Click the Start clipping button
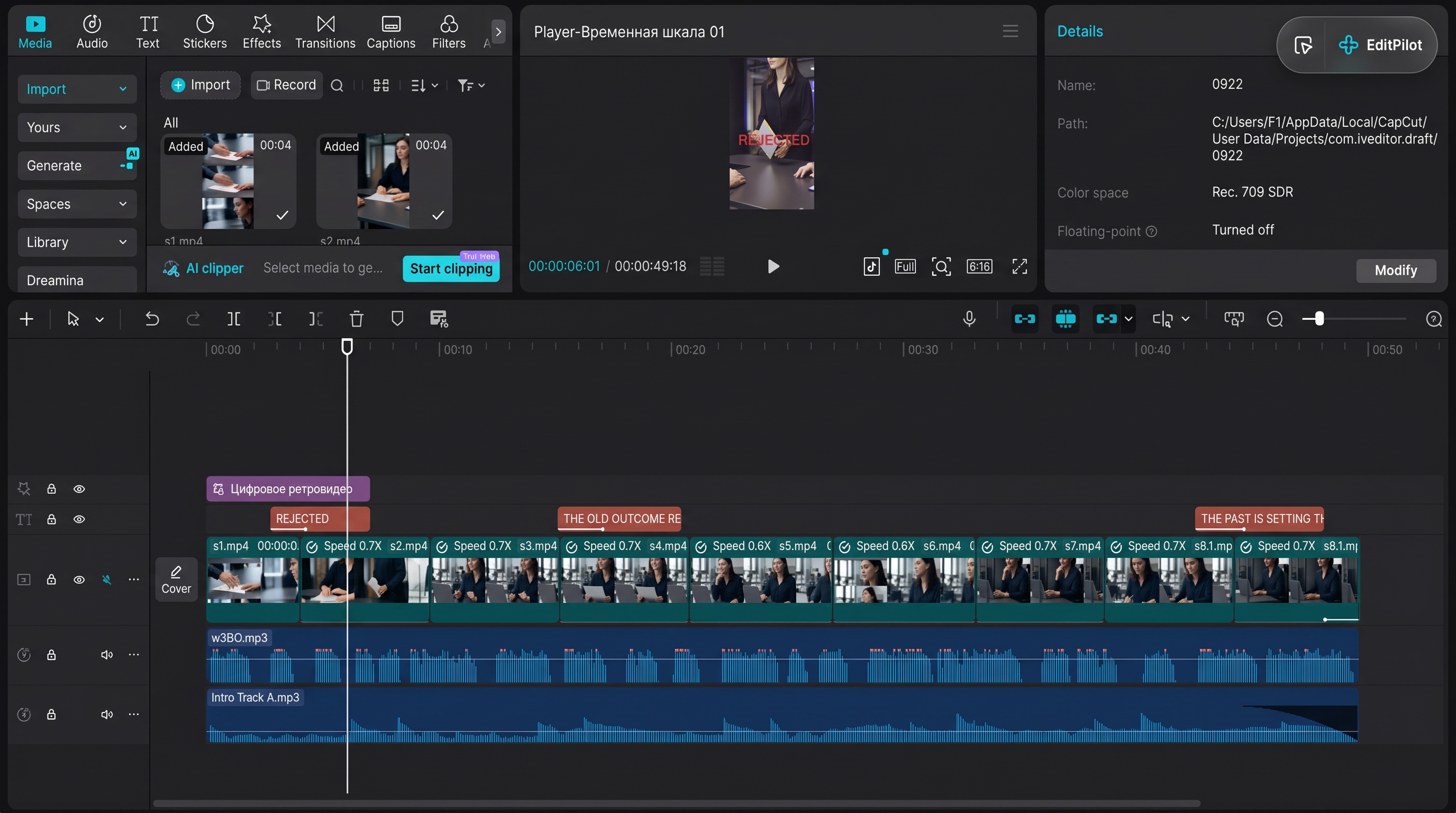The width and height of the screenshot is (1456, 813). pos(451,268)
